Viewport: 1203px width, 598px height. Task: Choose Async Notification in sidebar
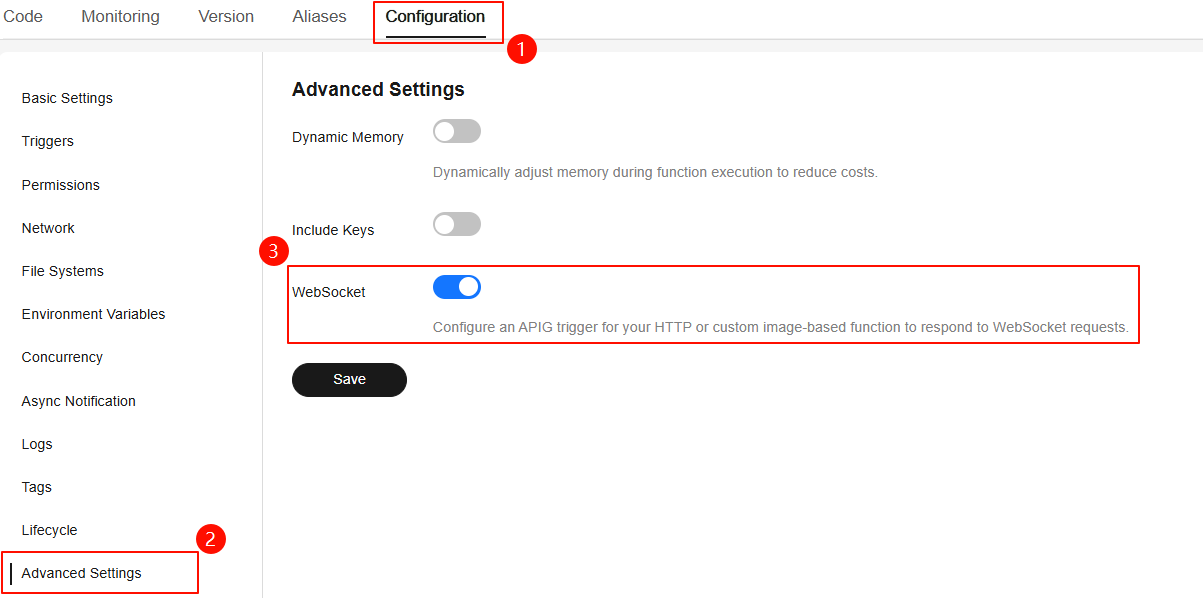tap(78, 401)
